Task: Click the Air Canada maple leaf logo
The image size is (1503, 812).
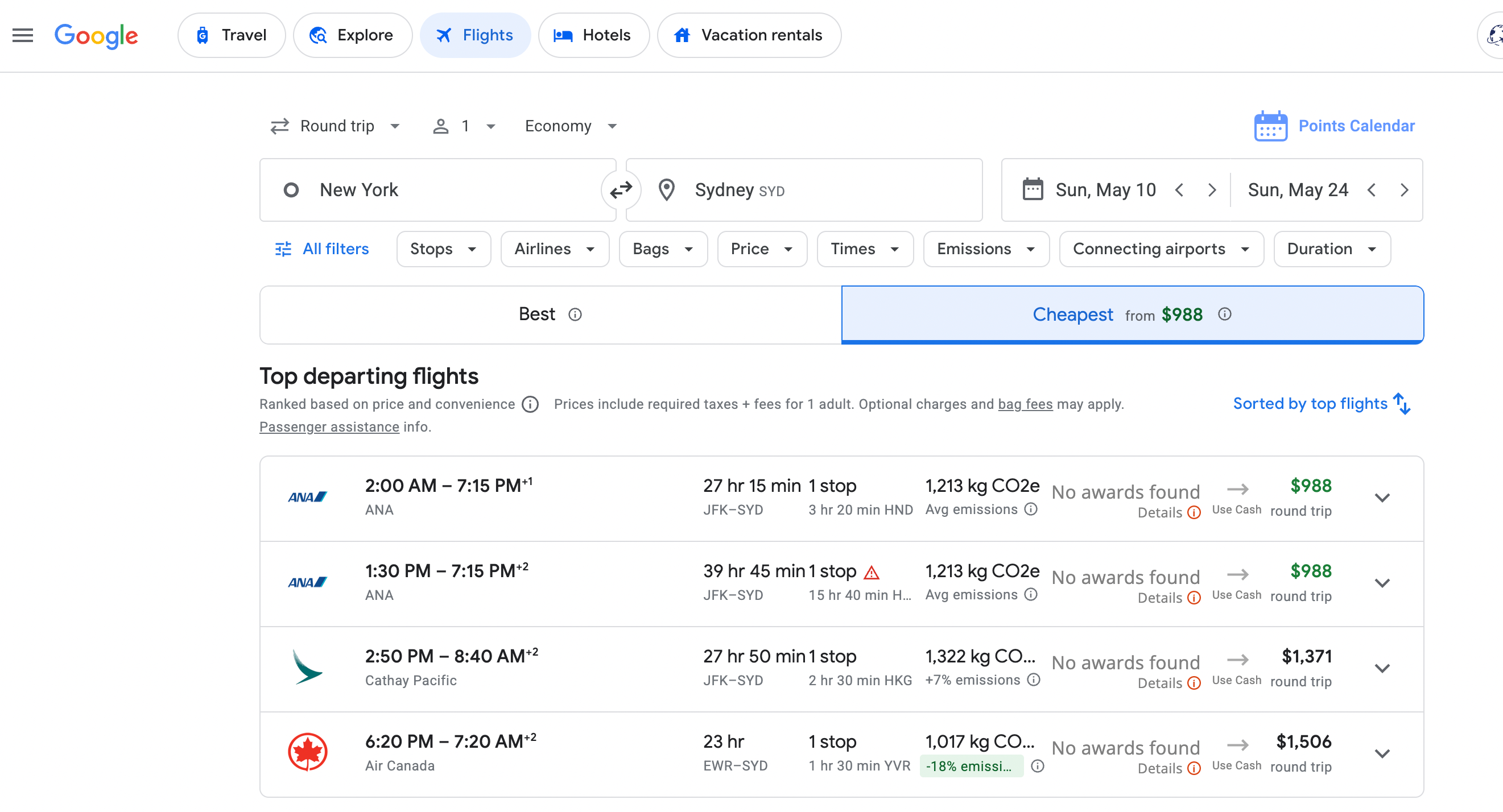Action: [308, 752]
